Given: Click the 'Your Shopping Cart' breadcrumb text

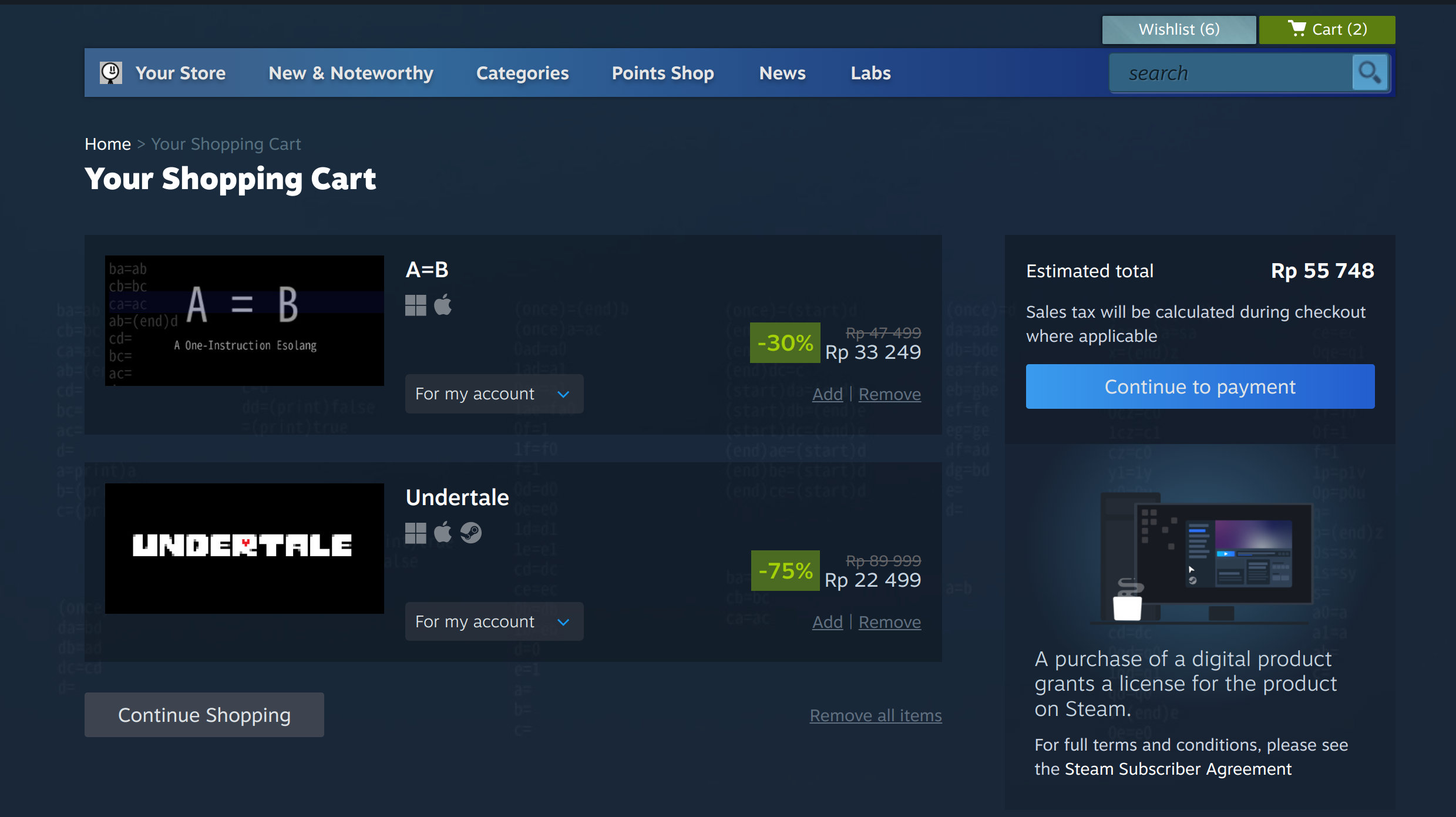Looking at the screenshot, I should click(x=226, y=144).
